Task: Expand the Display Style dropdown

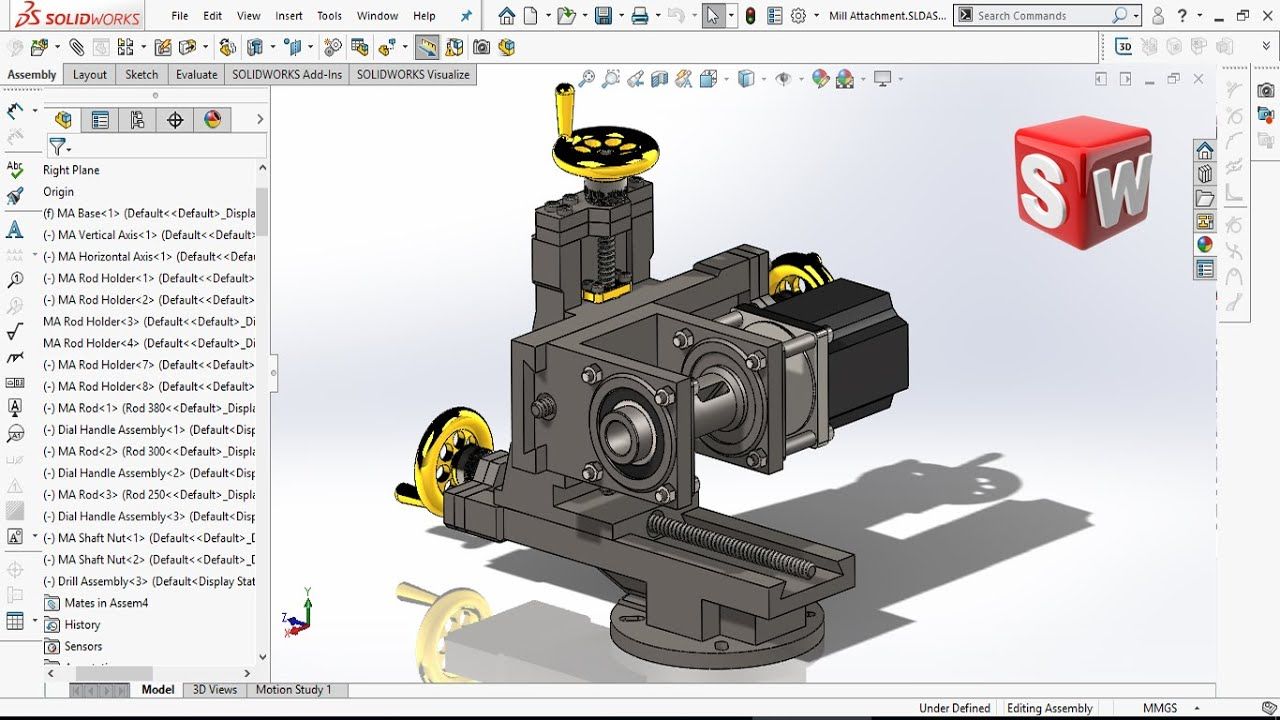Action: 763,80
